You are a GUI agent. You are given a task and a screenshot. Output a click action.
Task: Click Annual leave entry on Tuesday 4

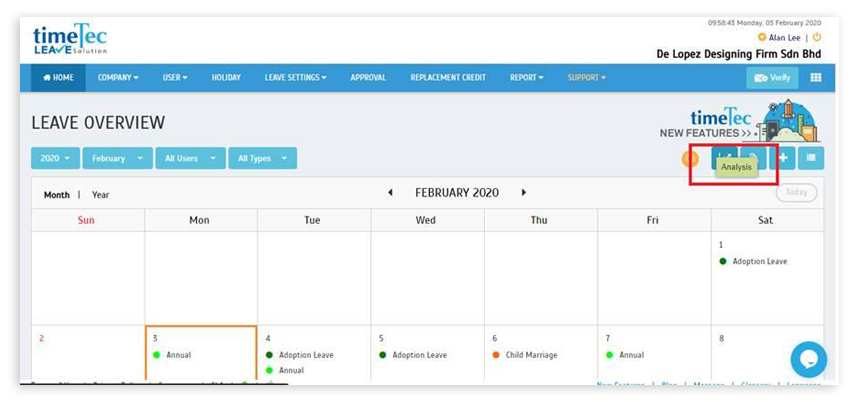click(x=285, y=370)
